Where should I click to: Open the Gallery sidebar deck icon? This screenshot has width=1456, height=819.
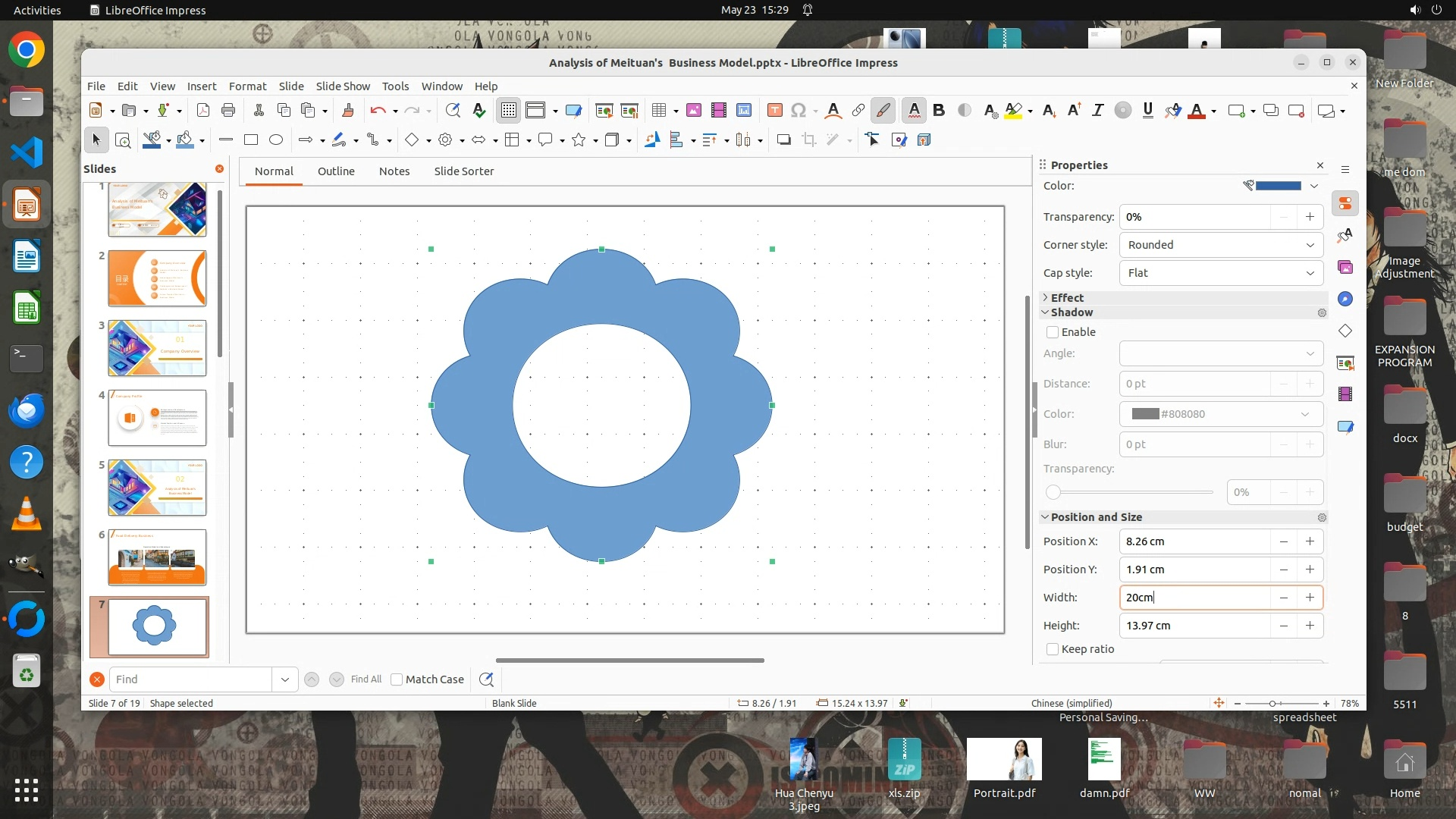[x=1345, y=267]
